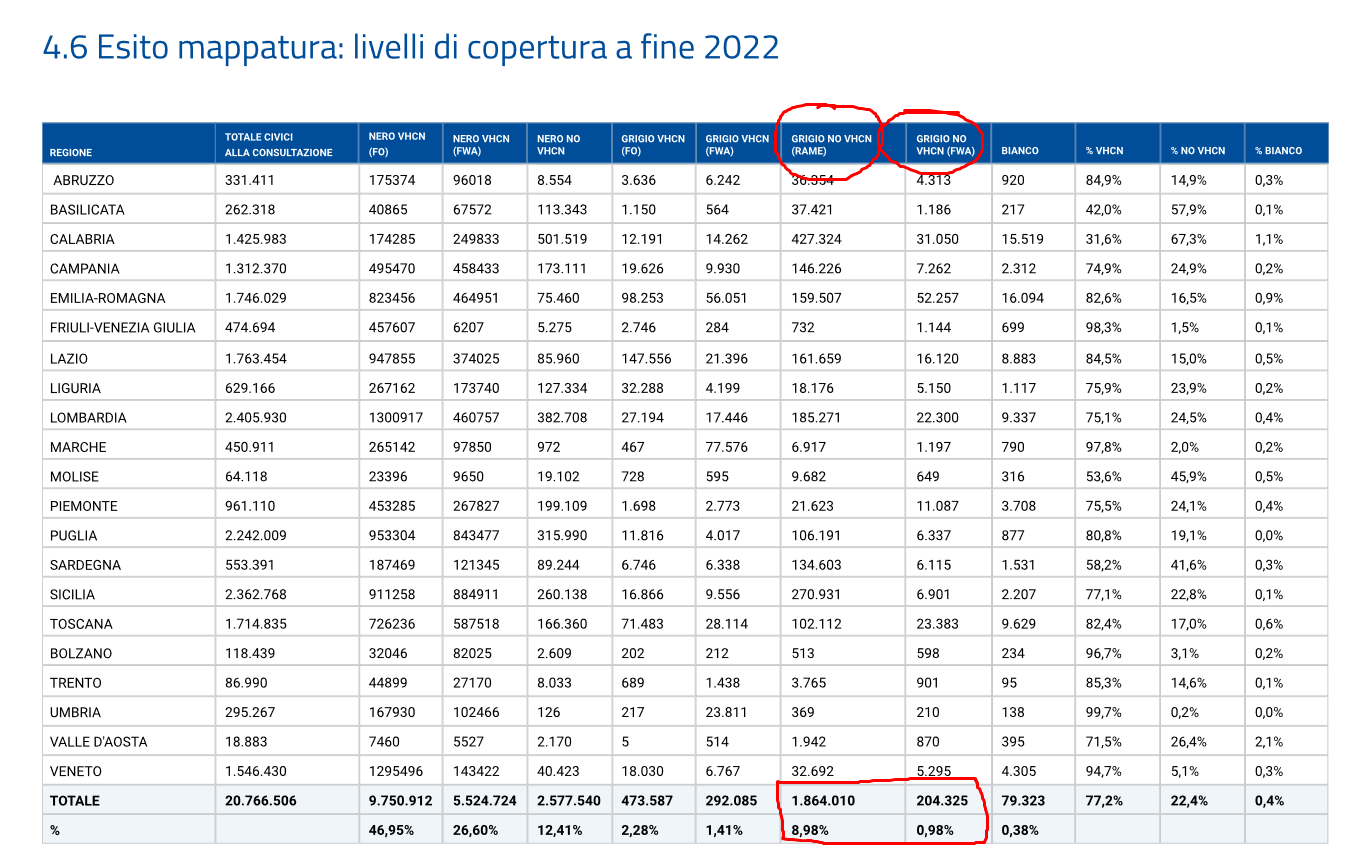This screenshot has height=861, width=1354.
Task: Click Sardegna's % VHCN value 58,2%
Action: pos(1104,565)
